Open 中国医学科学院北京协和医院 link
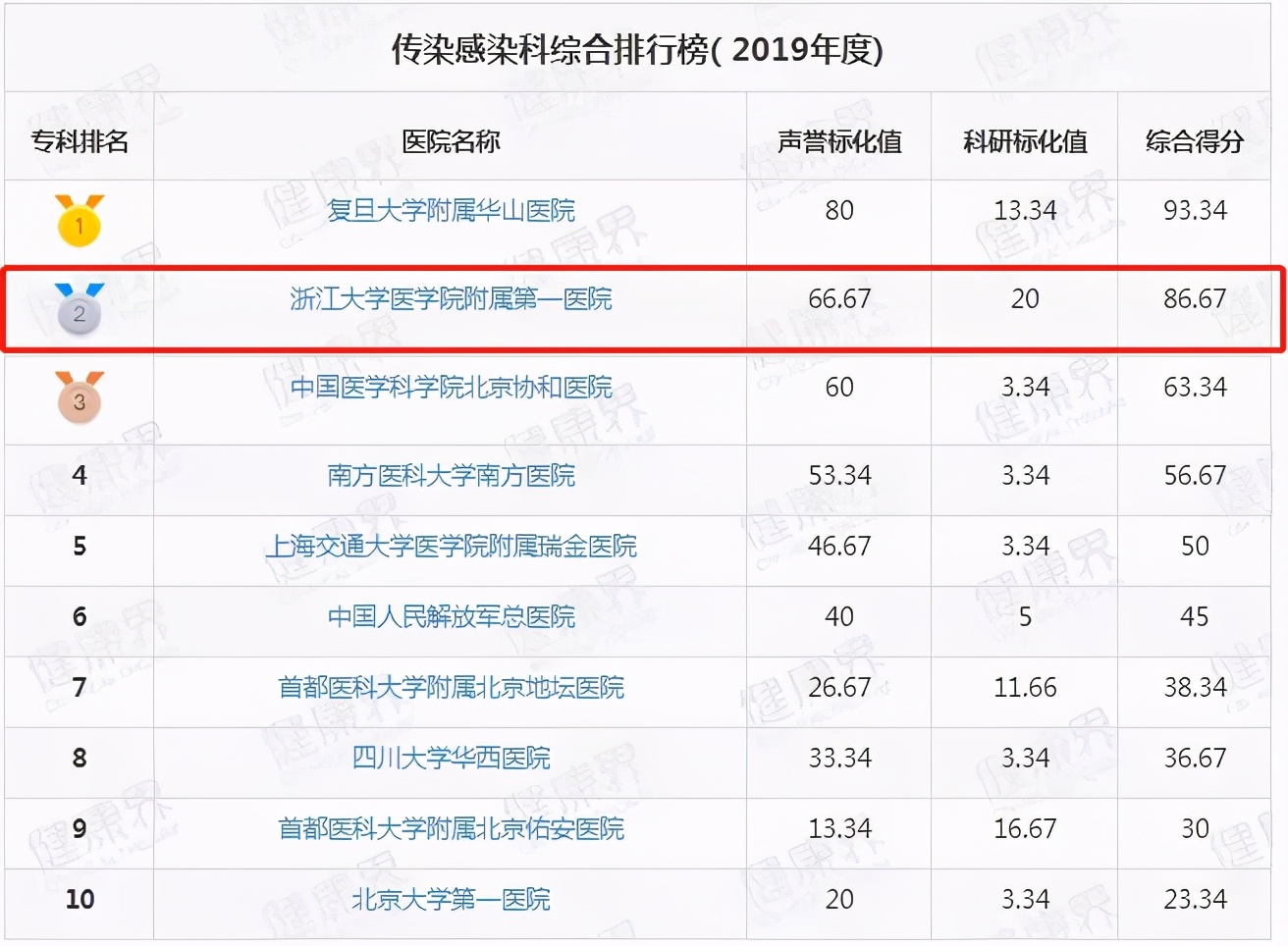 [451, 387]
